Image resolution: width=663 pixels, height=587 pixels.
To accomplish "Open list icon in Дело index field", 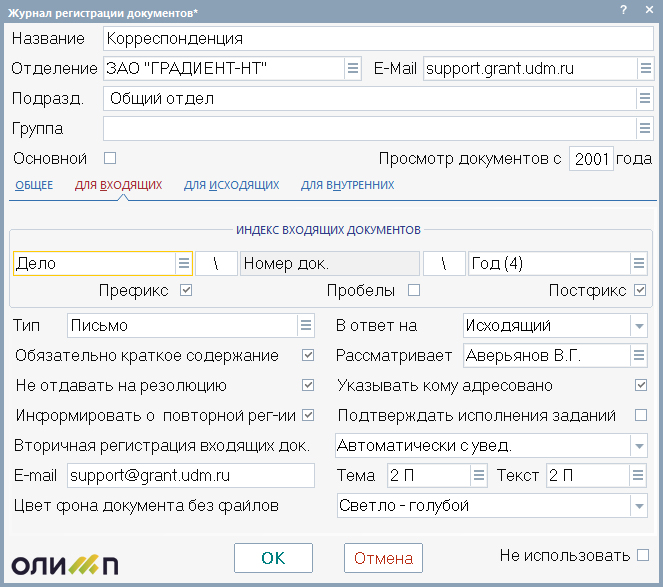I will pos(184,263).
